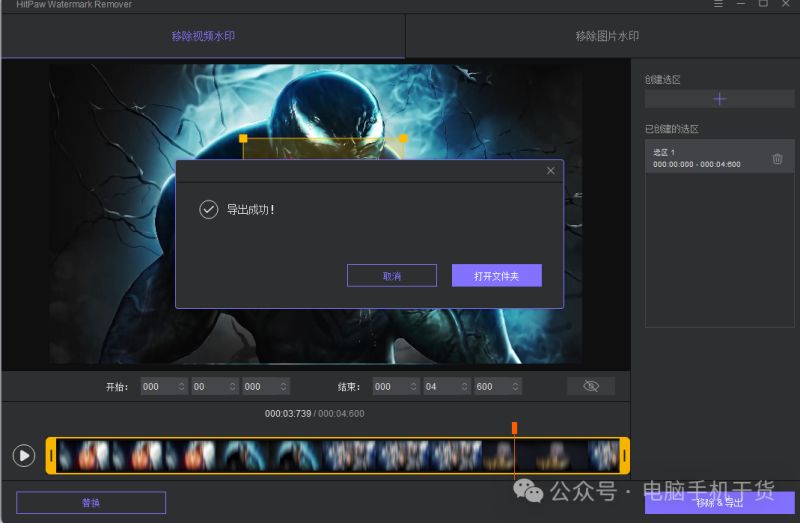Switch to the 移除图片水印 tab
This screenshot has width=800, height=523.
[607, 36]
